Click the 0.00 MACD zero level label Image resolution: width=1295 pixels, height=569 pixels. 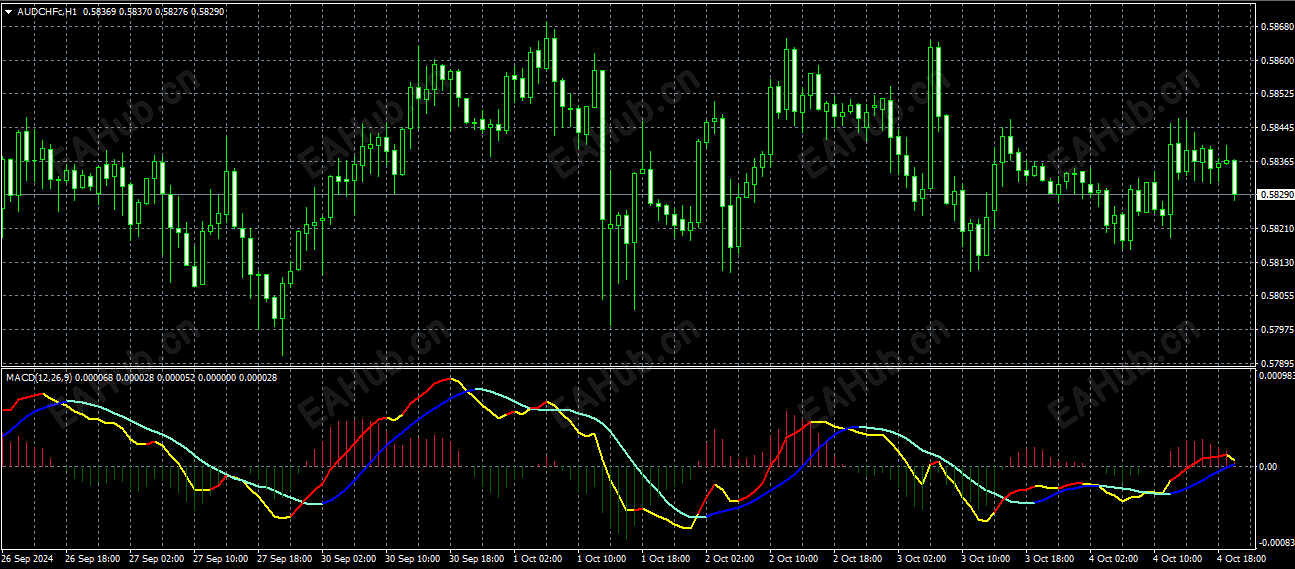pyautogui.click(x=1268, y=467)
